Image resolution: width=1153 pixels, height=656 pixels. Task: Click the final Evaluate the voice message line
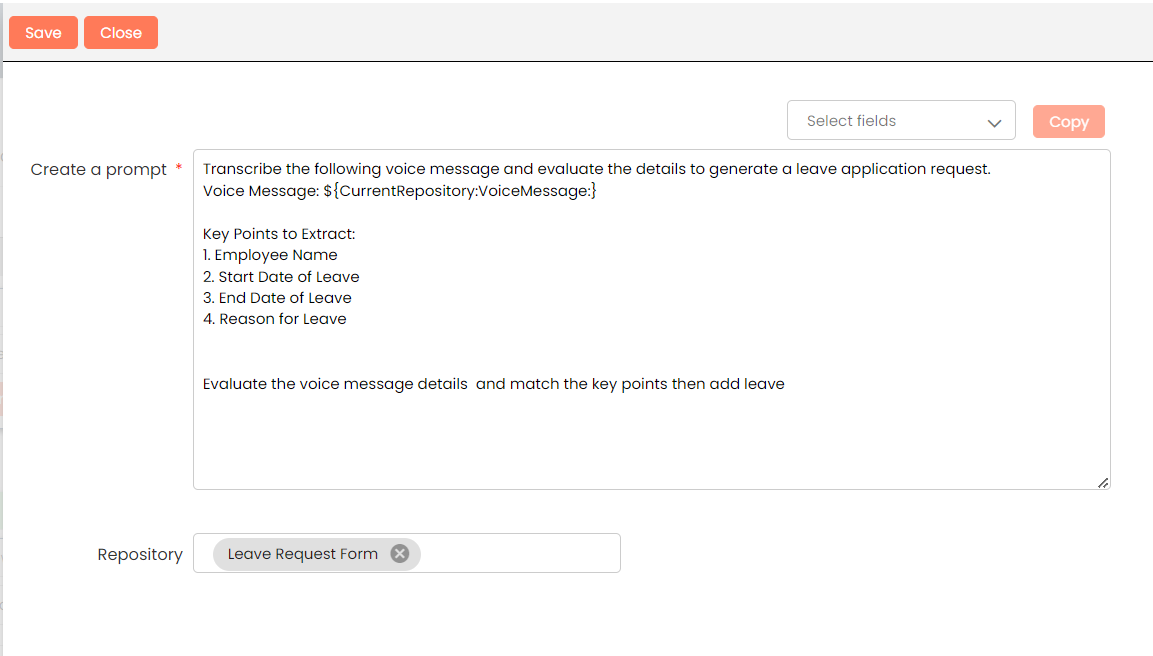point(493,384)
